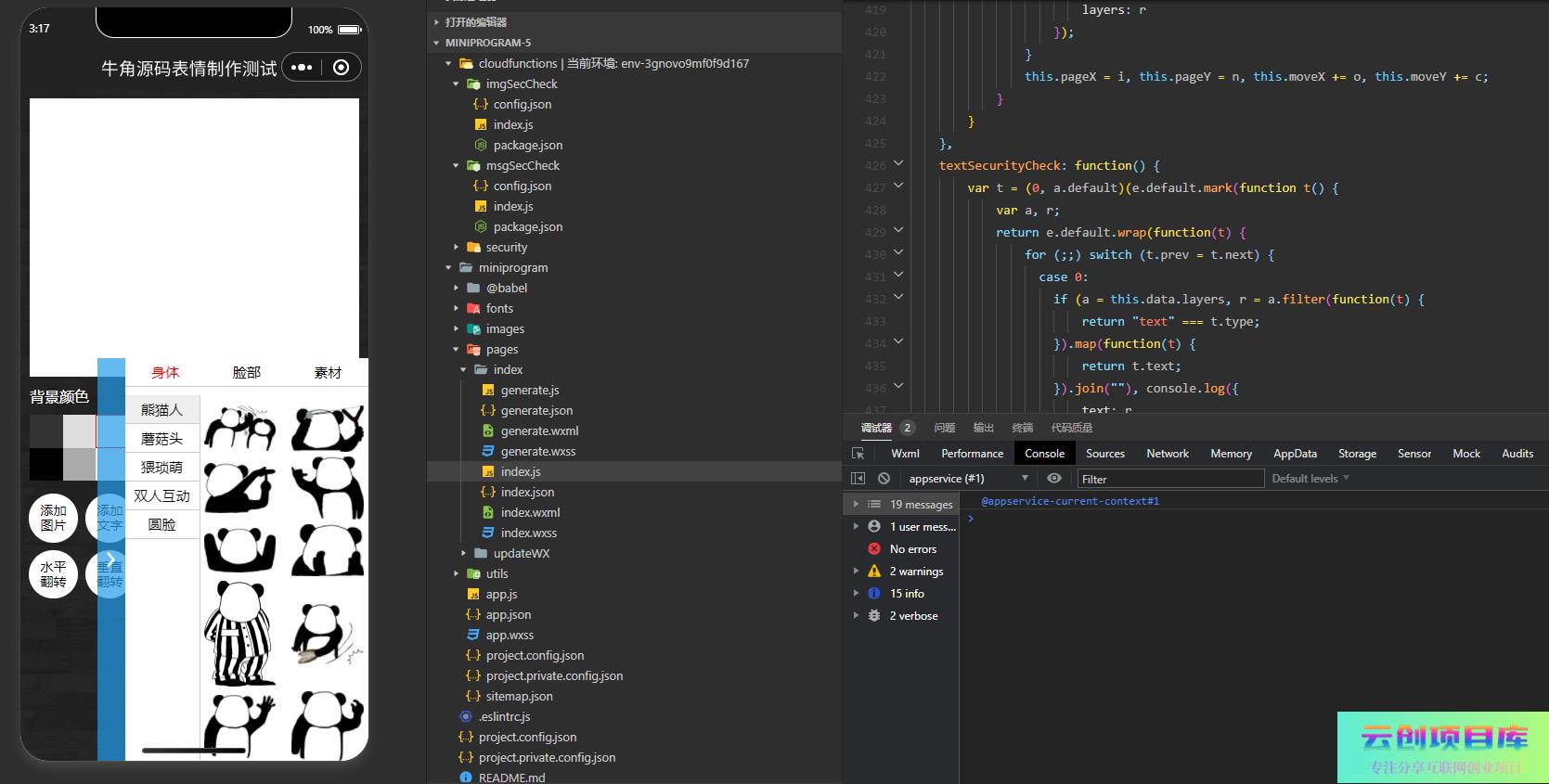The image size is (1549, 784).
Task: Click the yellow warnings triangle icon
Action: tap(873, 572)
